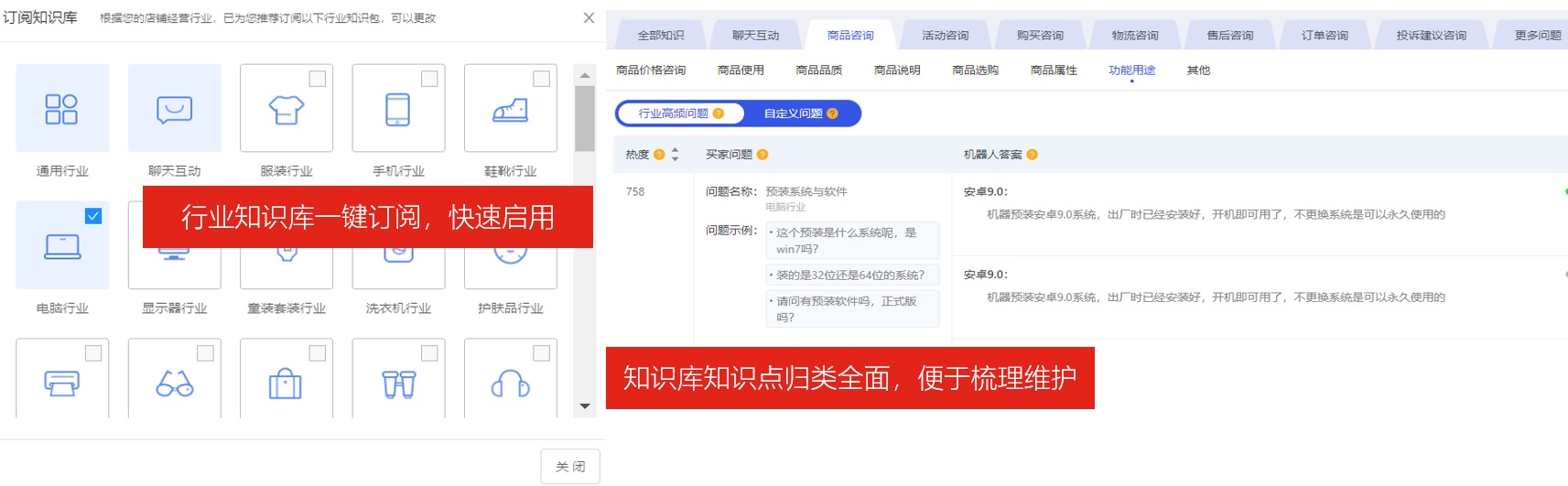Open the 购买咨询 tab
Image resolution: width=1568 pixels, height=486 pixels.
pos(1040,36)
